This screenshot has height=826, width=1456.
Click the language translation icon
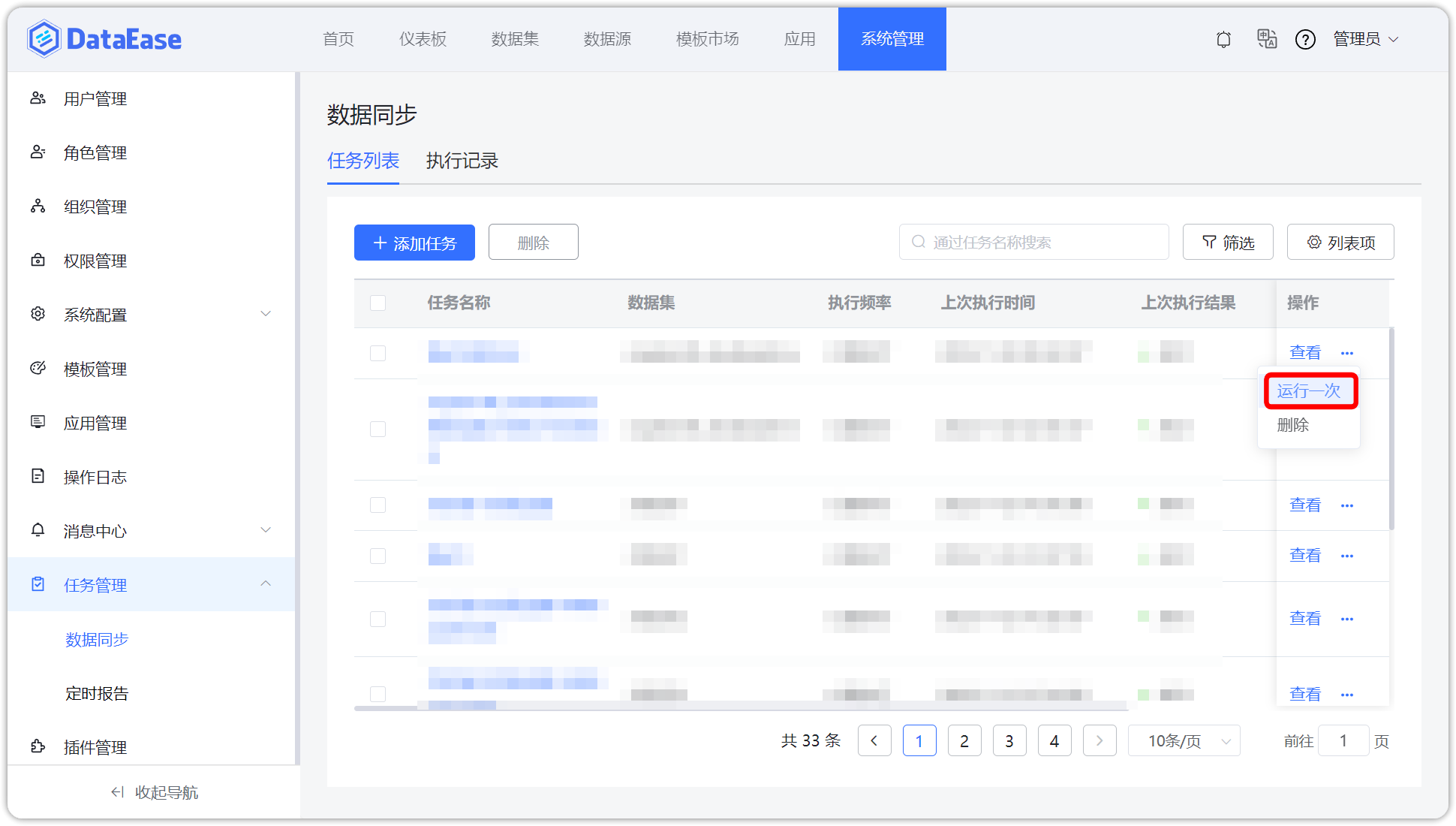coord(1267,39)
